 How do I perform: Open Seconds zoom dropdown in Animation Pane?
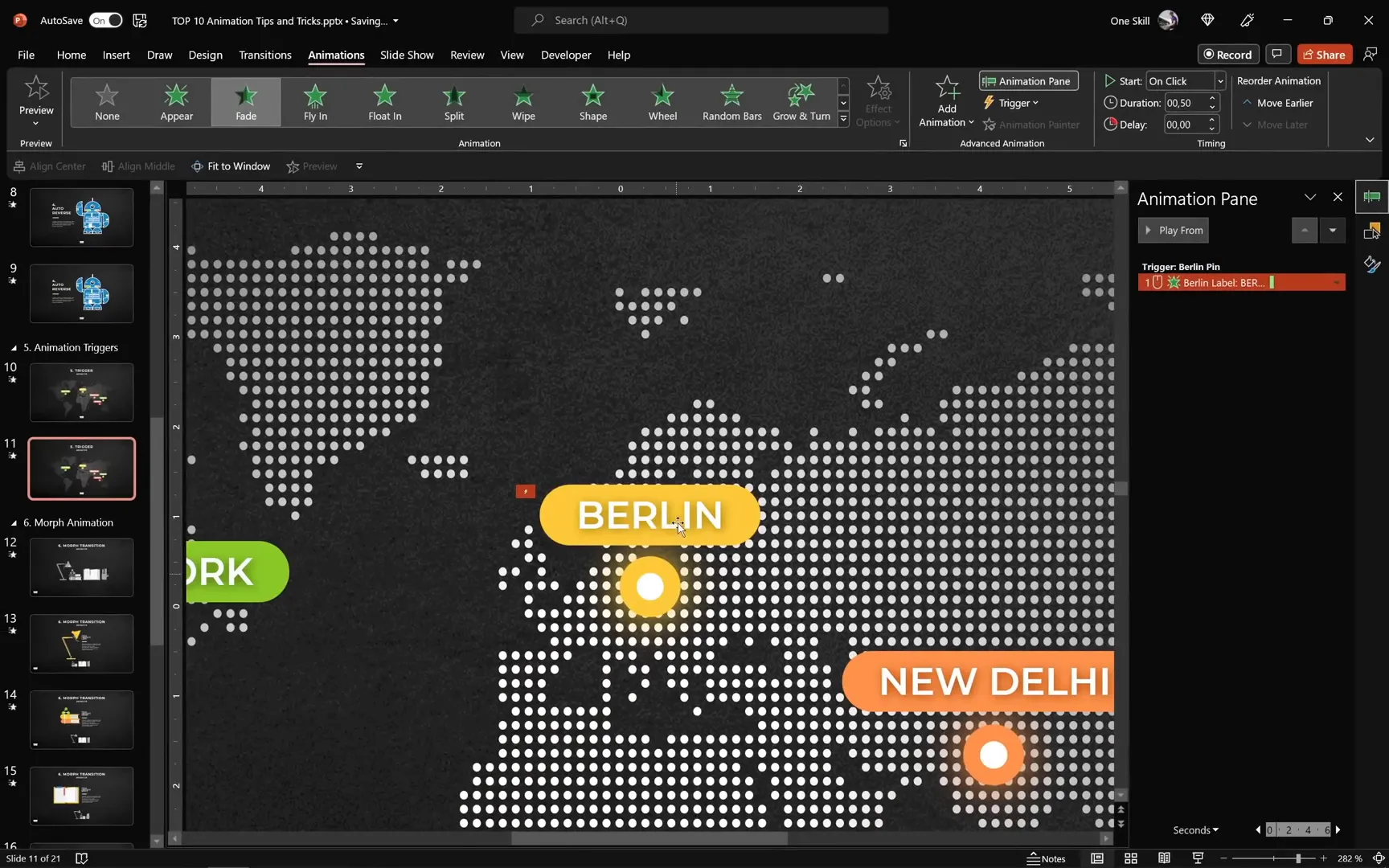(x=1195, y=830)
